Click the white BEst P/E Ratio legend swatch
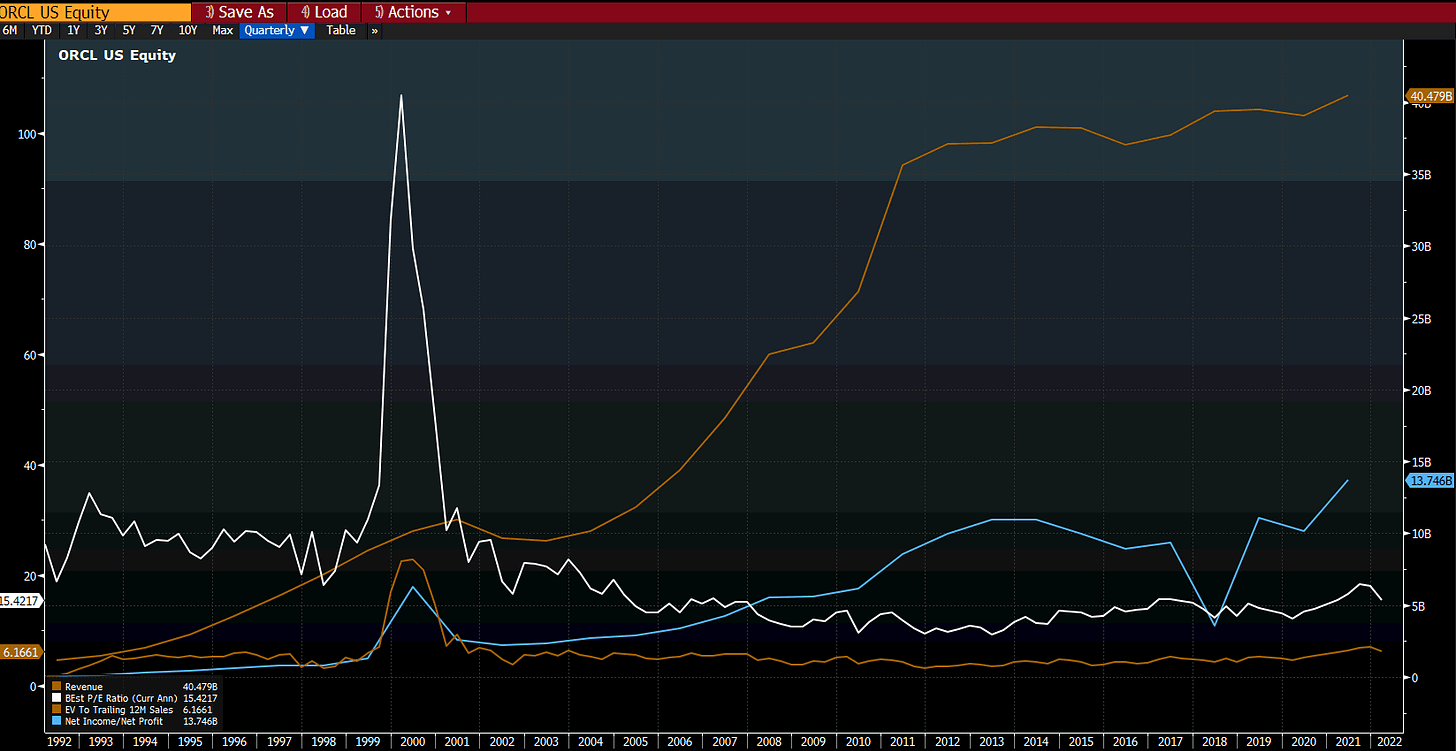The image size is (1456, 751). coord(55,698)
